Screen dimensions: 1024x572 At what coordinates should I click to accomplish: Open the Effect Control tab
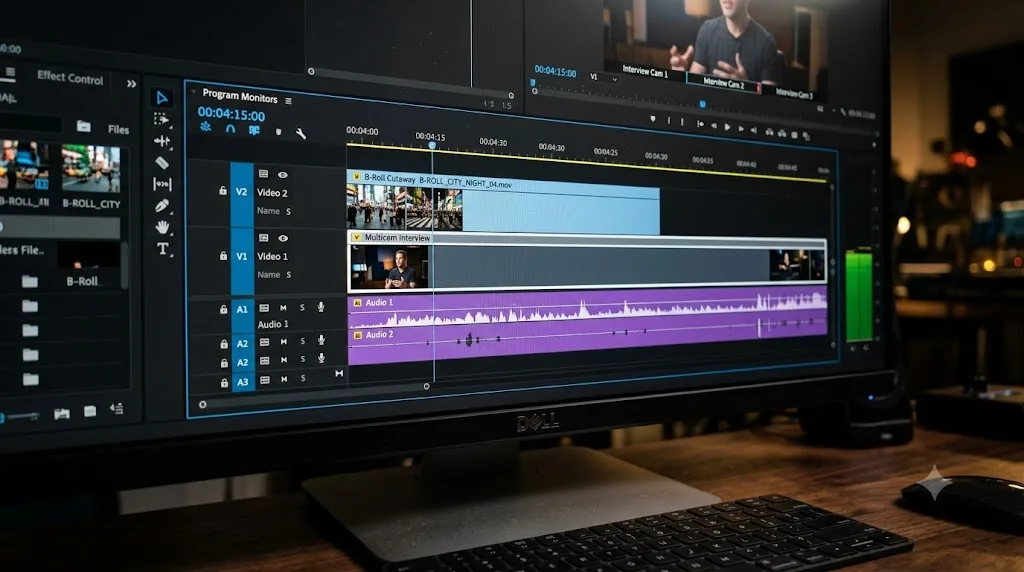(x=70, y=78)
